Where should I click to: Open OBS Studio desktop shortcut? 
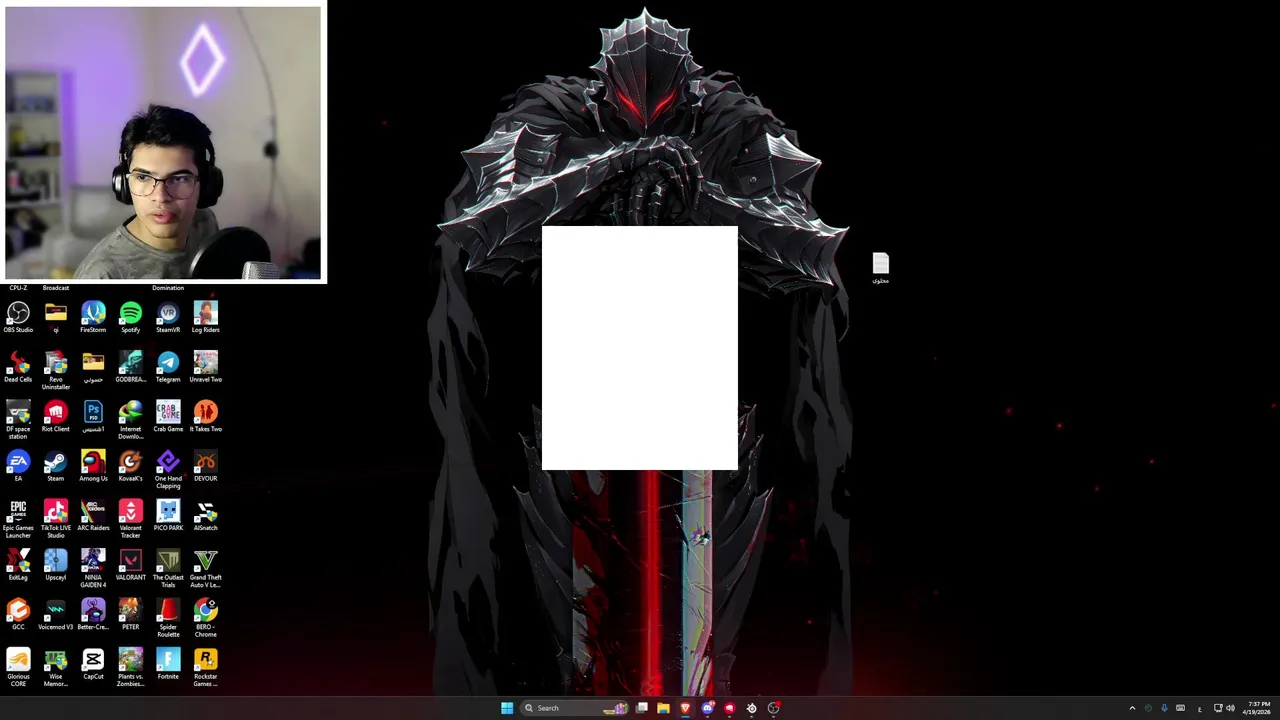(18, 318)
